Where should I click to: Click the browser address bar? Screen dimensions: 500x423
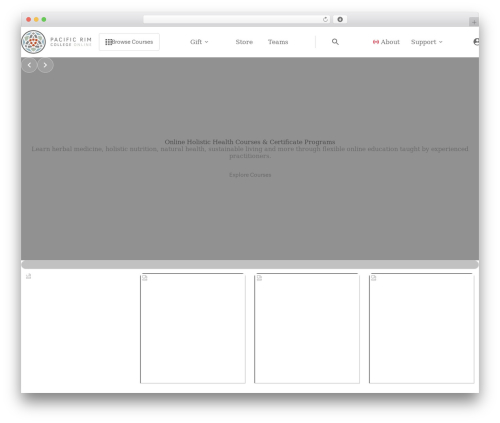click(x=237, y=19)
